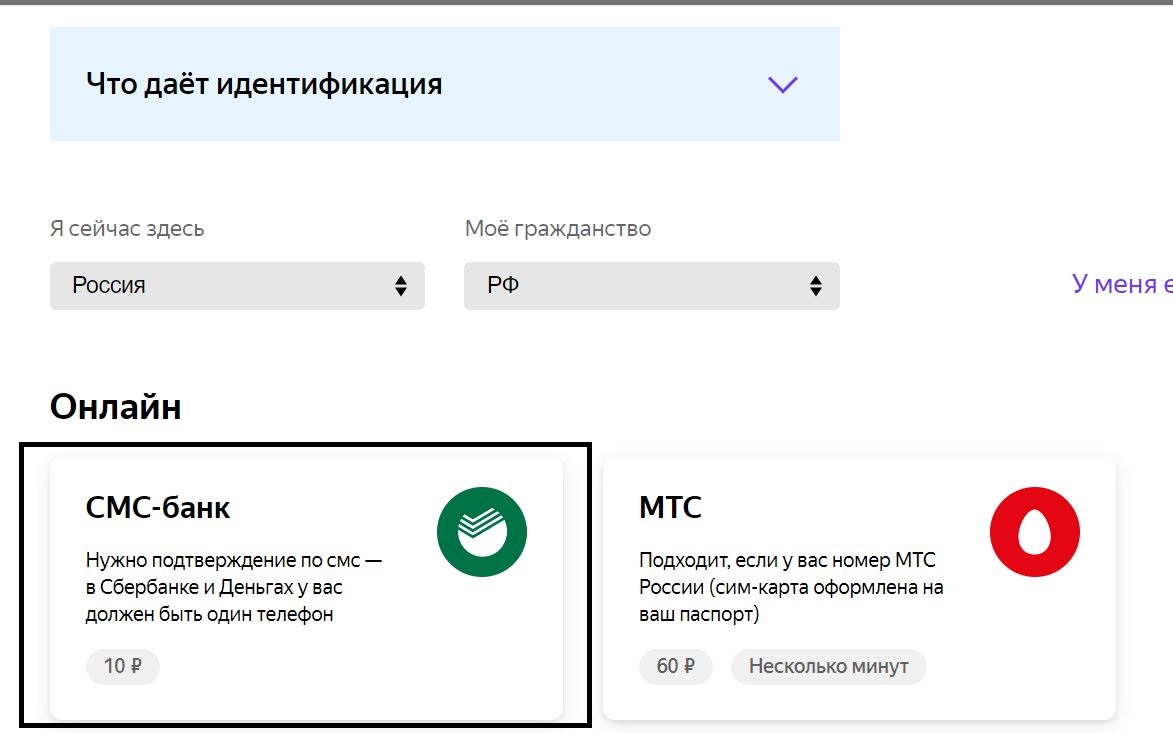Open the "Моё гражданство" РФ dropdown
1173x733 pixels.
point(652,286)
